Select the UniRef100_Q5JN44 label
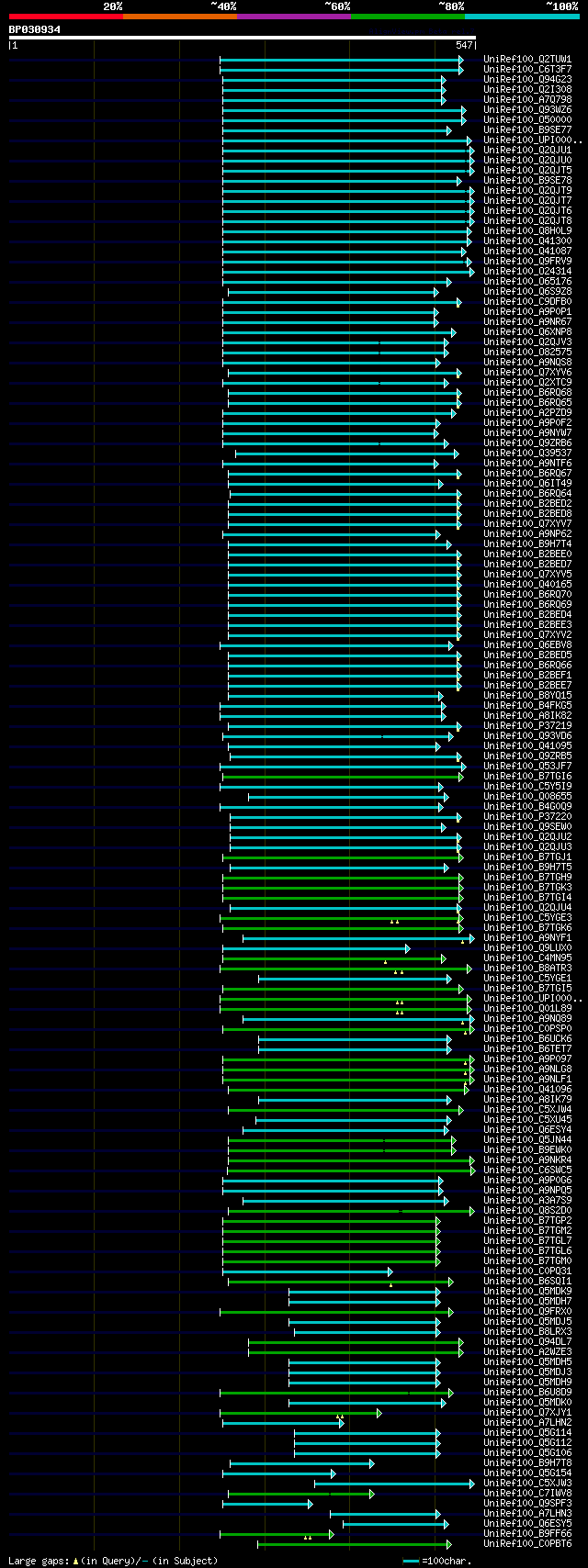 527,1140
